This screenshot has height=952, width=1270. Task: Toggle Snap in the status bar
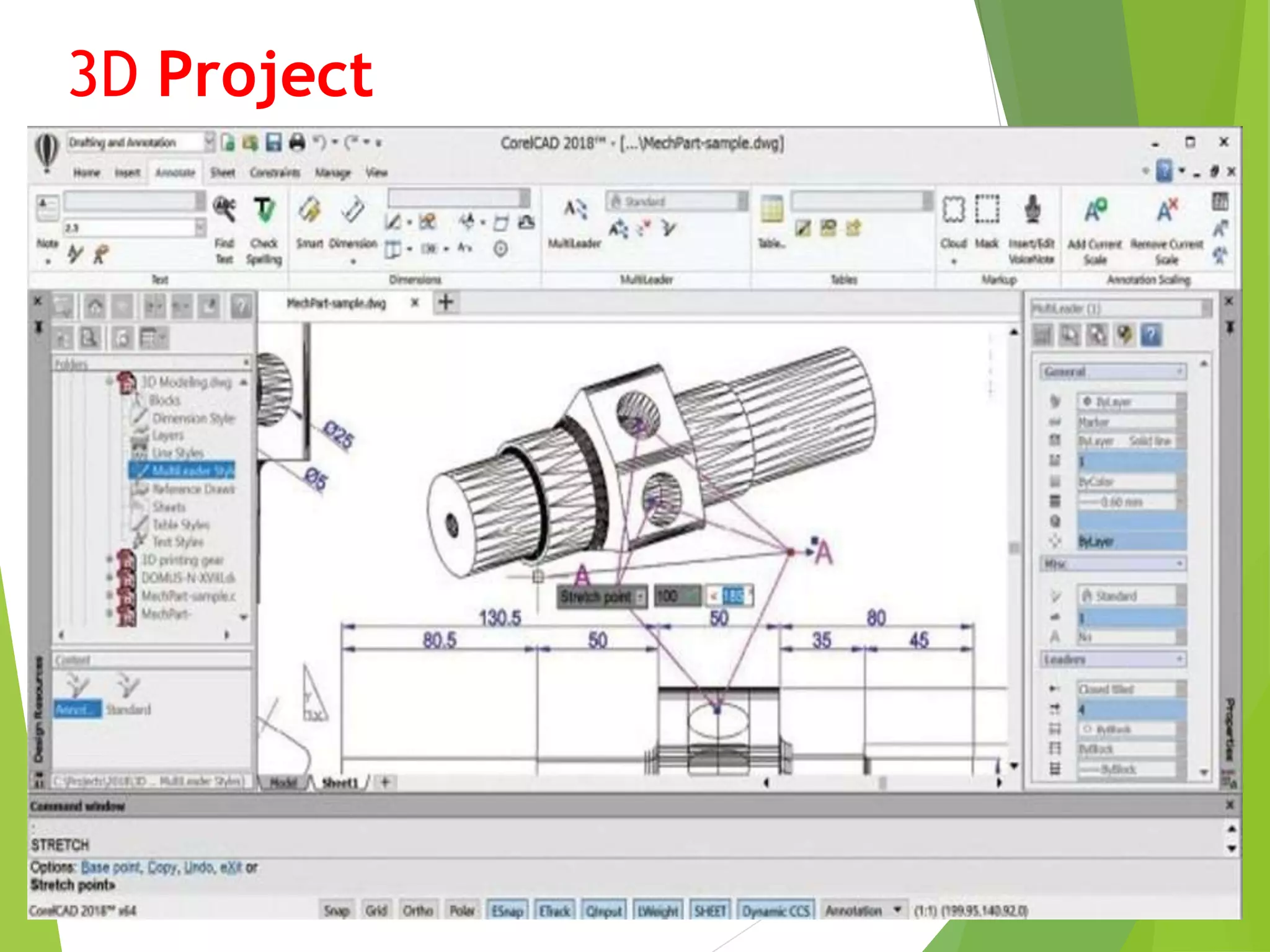[x=337, y=910]
